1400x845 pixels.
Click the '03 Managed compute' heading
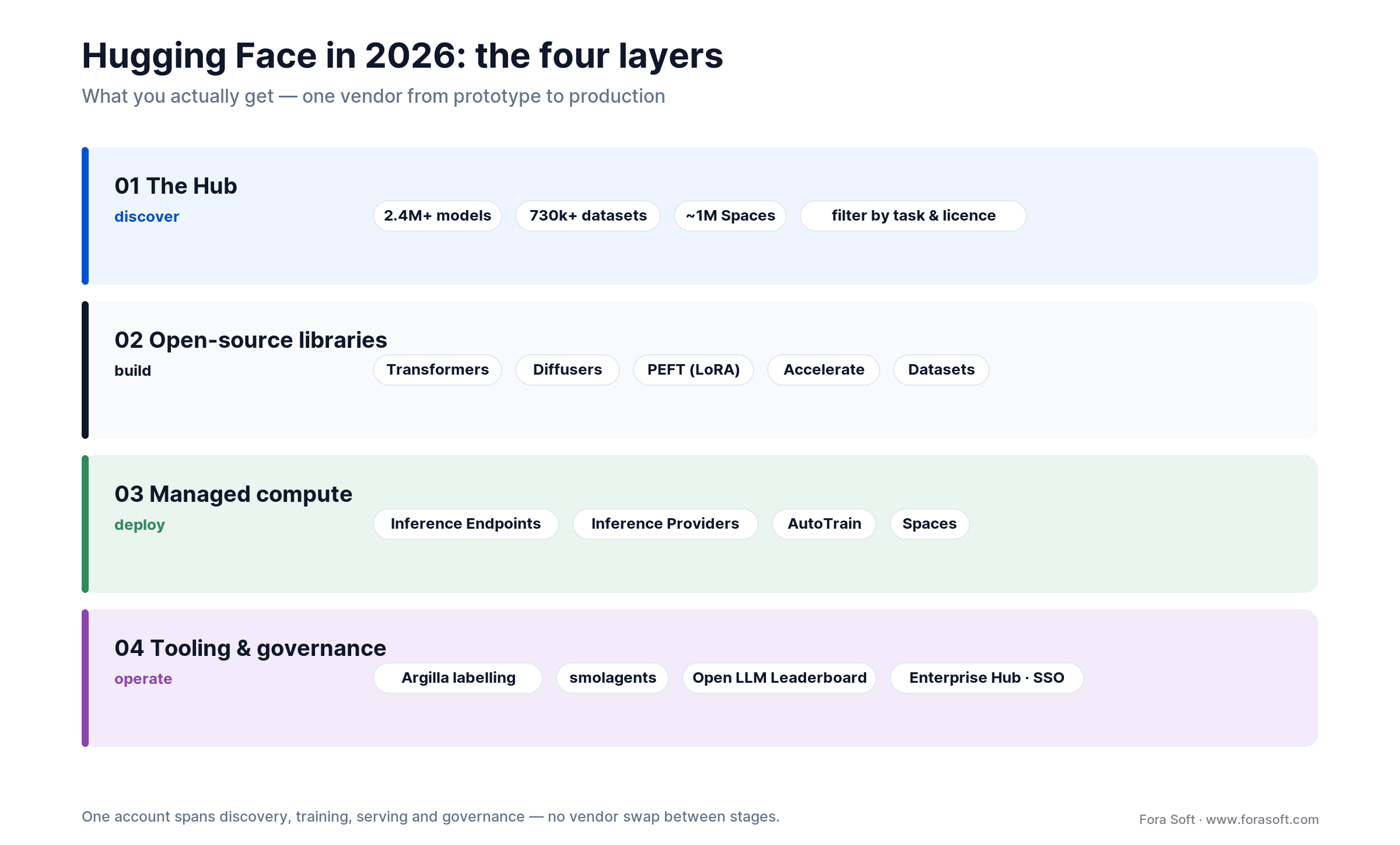pos(233,494)
